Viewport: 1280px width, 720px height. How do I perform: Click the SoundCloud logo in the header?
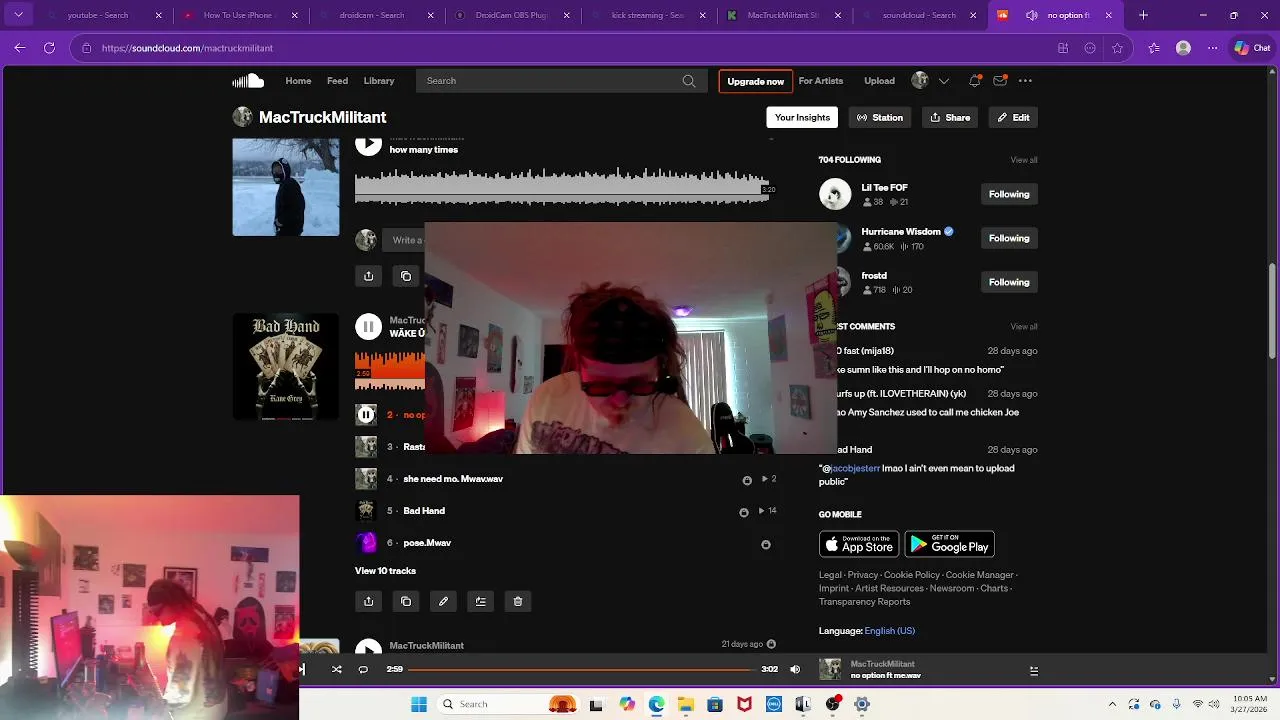[248, 81]
